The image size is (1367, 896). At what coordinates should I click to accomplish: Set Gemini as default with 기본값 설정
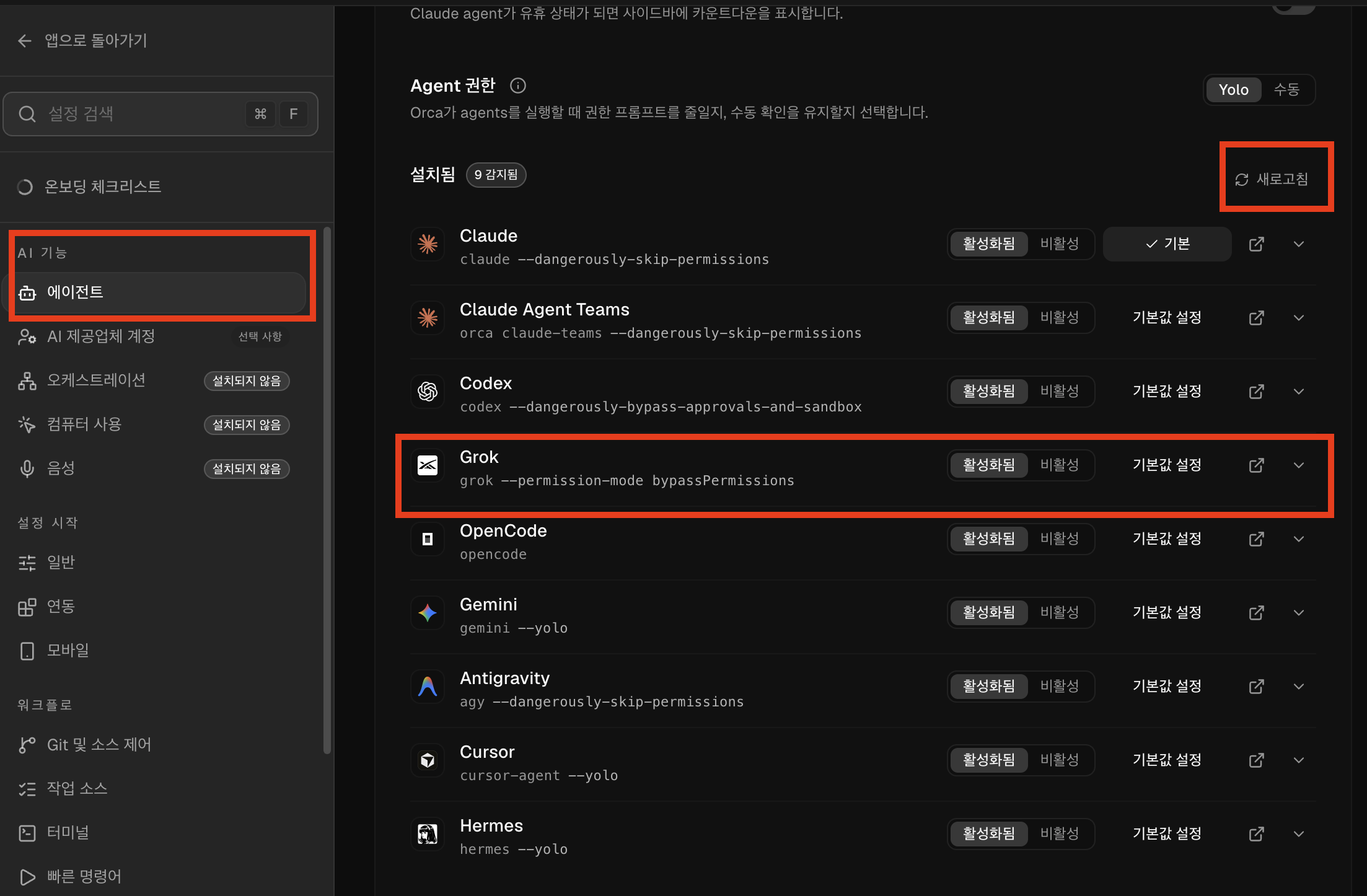click(1167, 613)
